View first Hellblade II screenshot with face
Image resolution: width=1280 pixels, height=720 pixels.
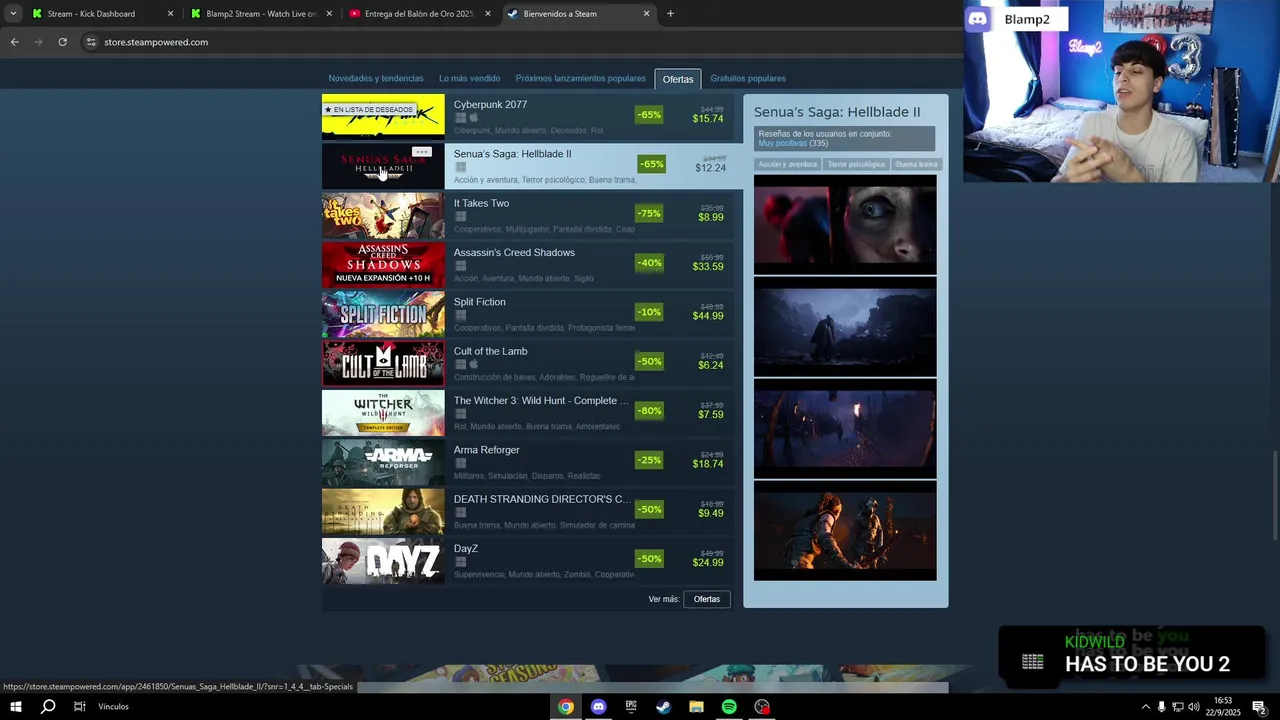(x=845, y=226)
